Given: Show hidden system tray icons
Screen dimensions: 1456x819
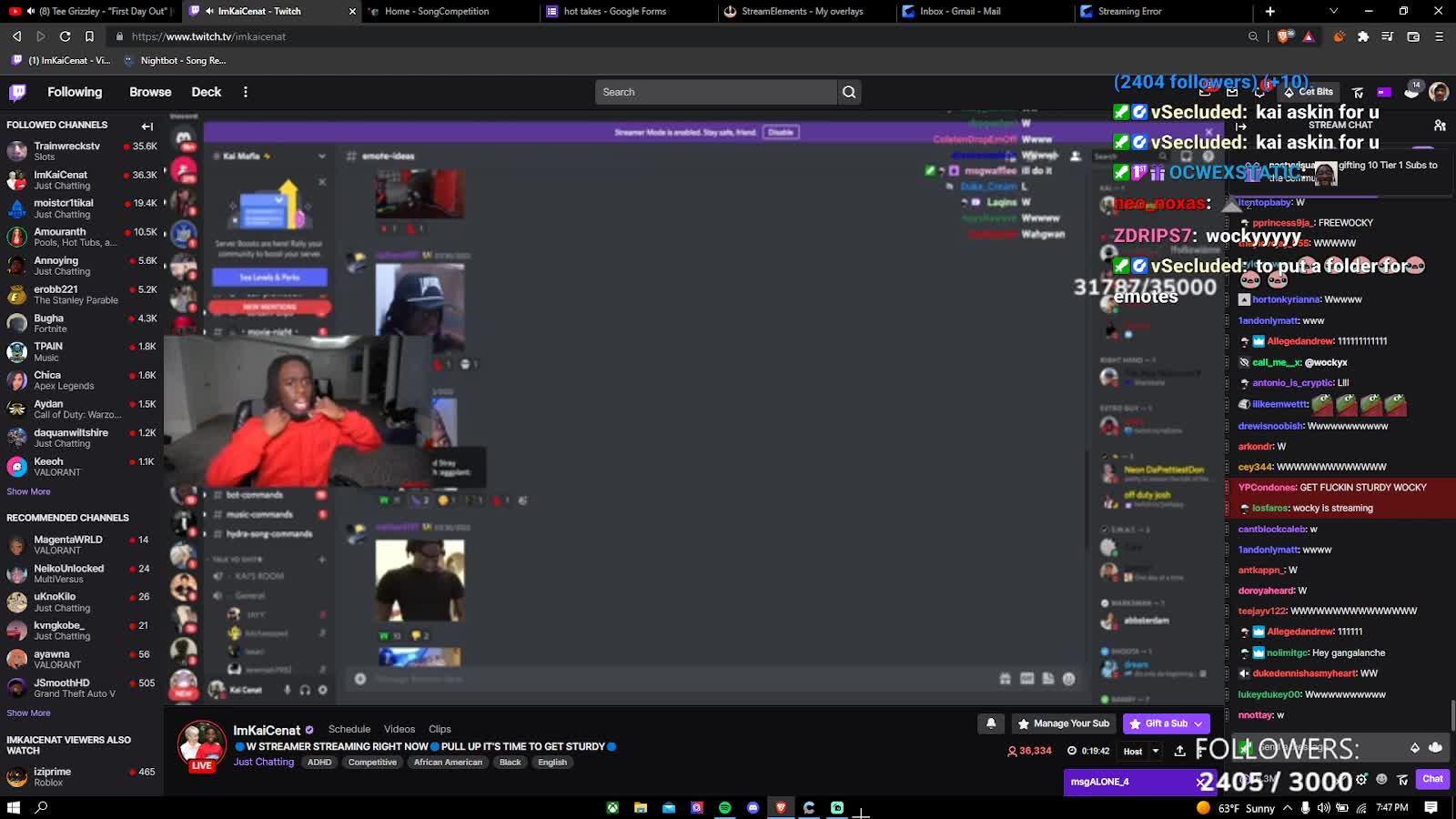Looking at the screenshot, I should tap(1287, 807).
